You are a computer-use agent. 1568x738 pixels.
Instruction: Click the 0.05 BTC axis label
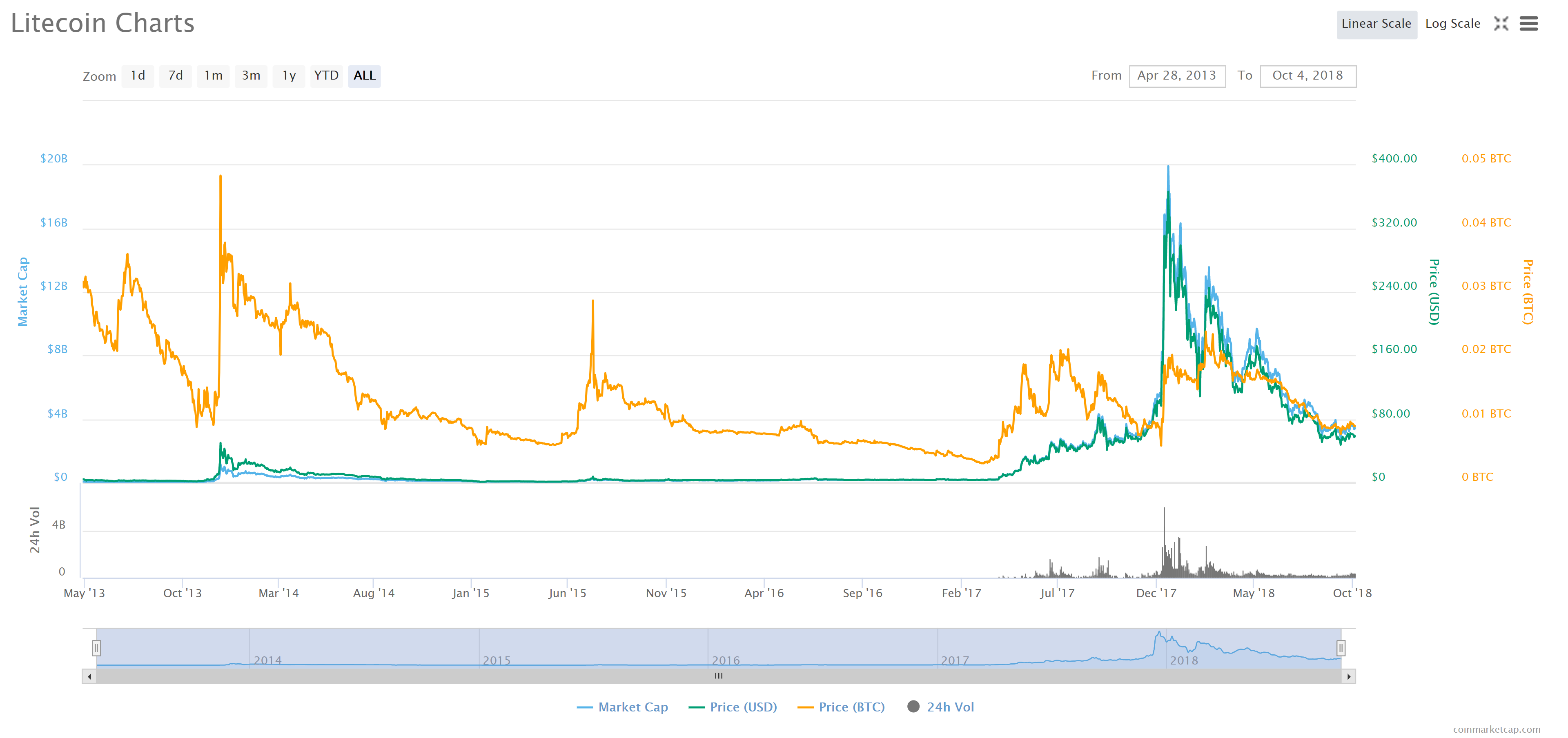[x=1486, y=159]
